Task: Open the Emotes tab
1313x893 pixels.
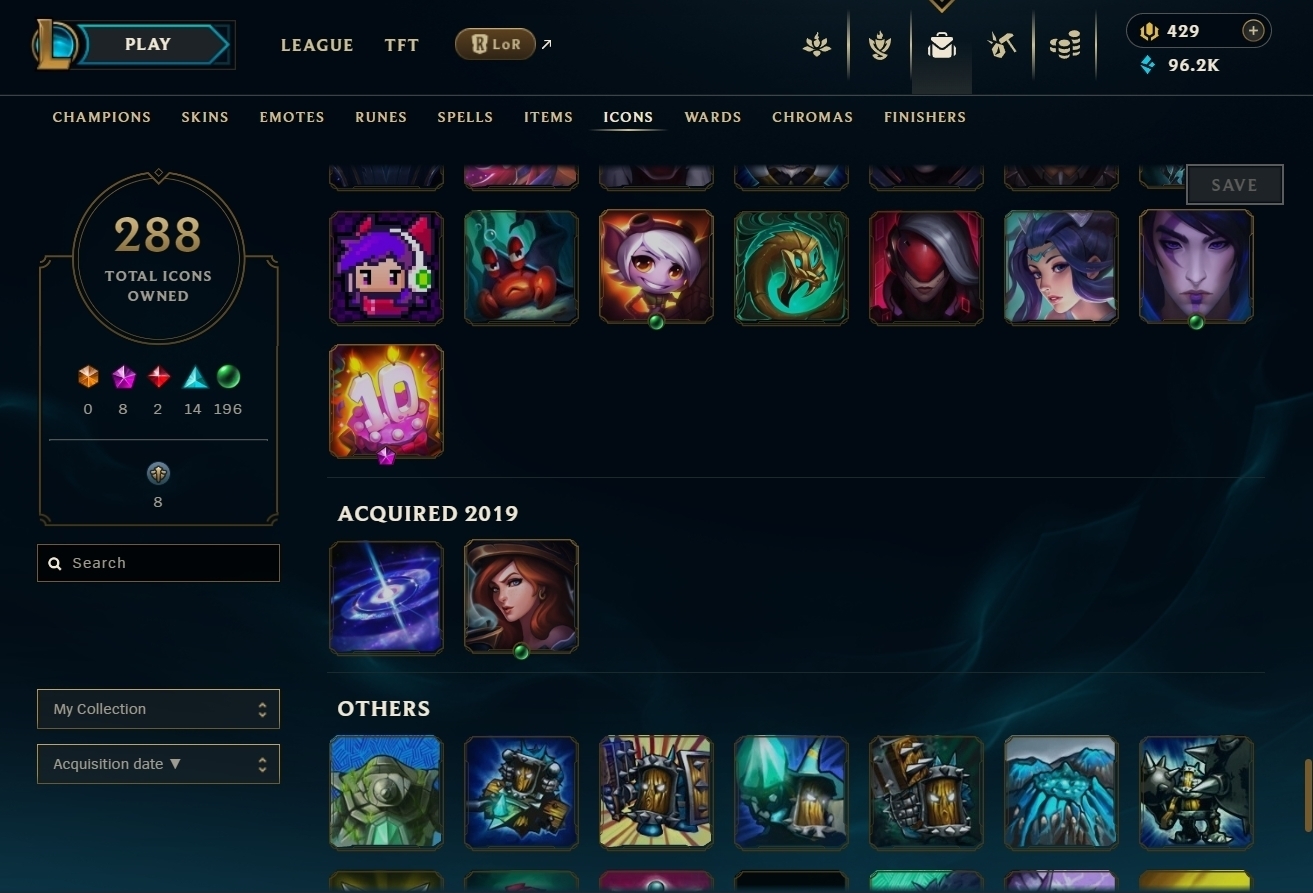Action: tap(292, 117)
